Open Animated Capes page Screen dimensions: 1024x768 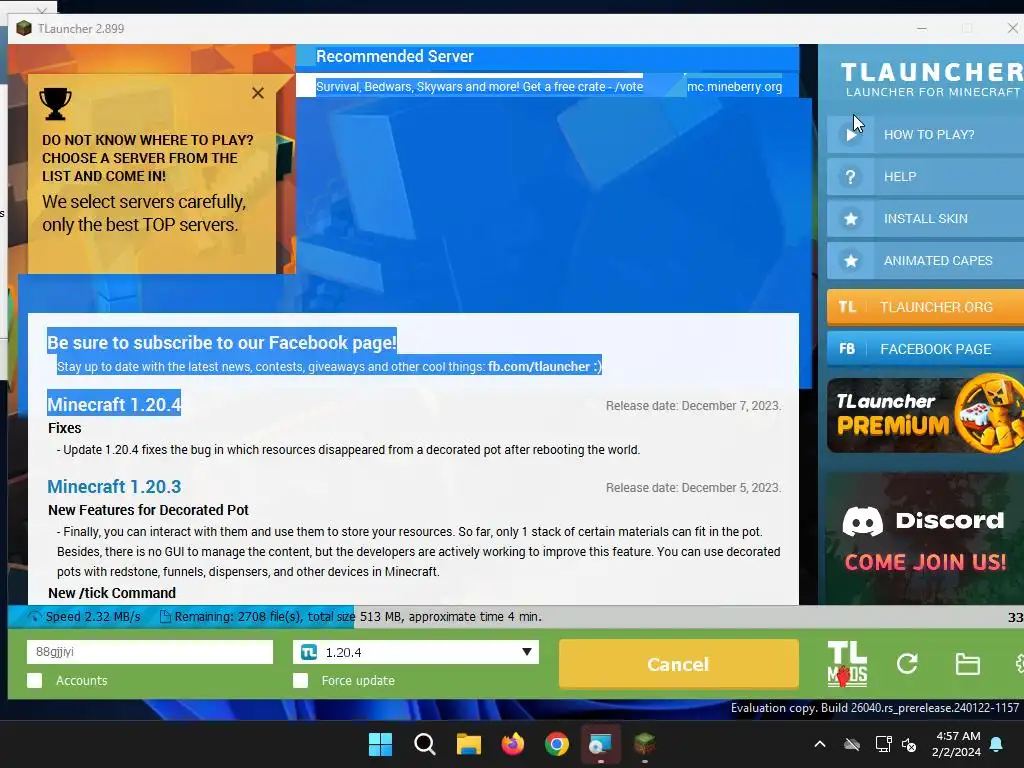coord(925,261)
